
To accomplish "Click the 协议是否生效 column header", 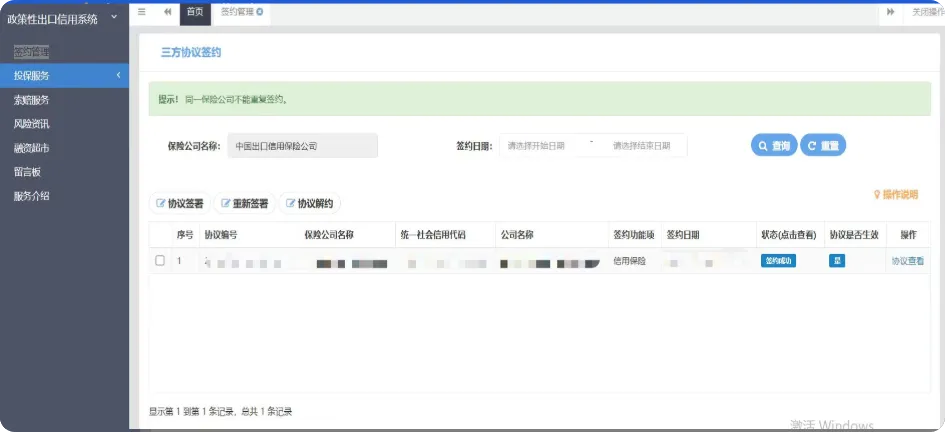I will point(855,235).
